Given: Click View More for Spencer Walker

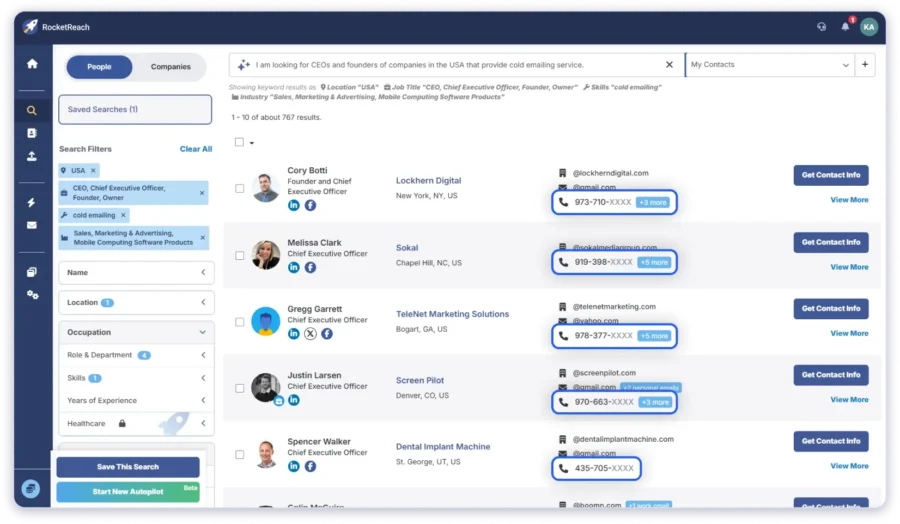Looking at the screenshot, I should coord(849,466).
